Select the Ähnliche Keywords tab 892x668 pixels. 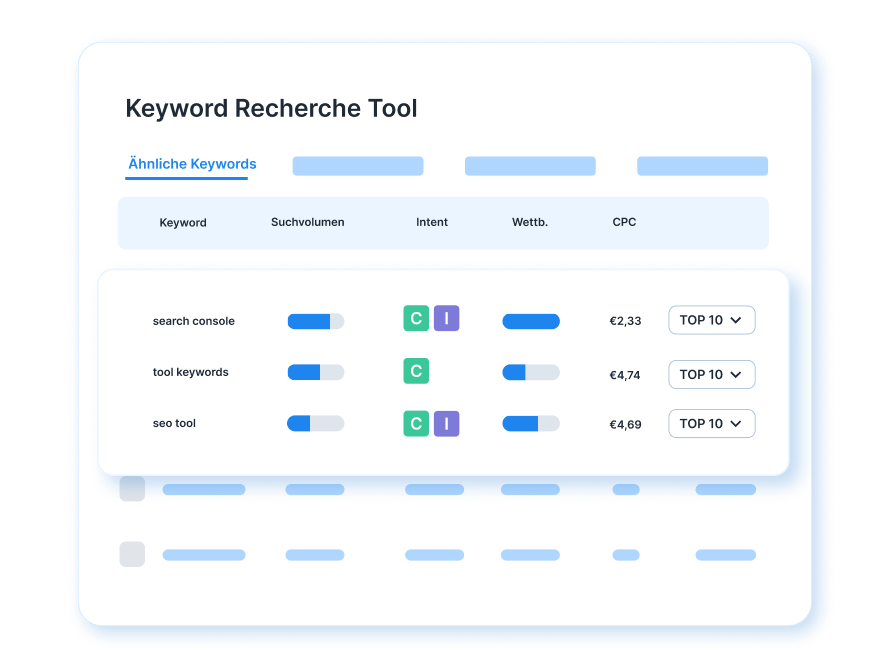[192, 164]
